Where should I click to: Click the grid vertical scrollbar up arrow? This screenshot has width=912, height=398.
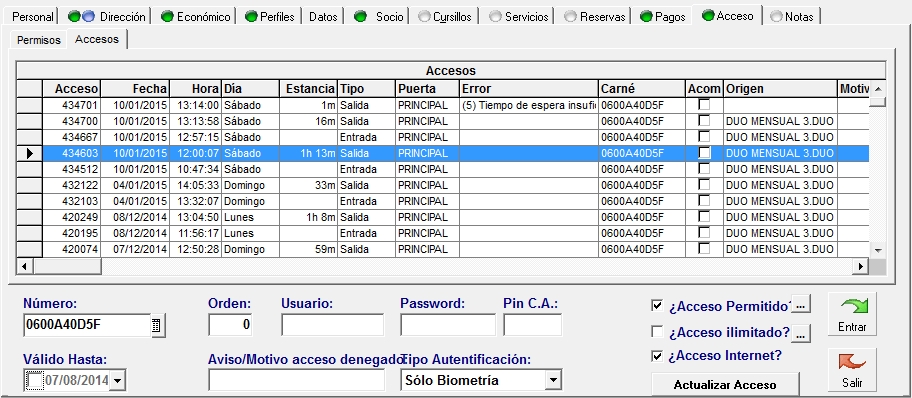coord(878,89)
